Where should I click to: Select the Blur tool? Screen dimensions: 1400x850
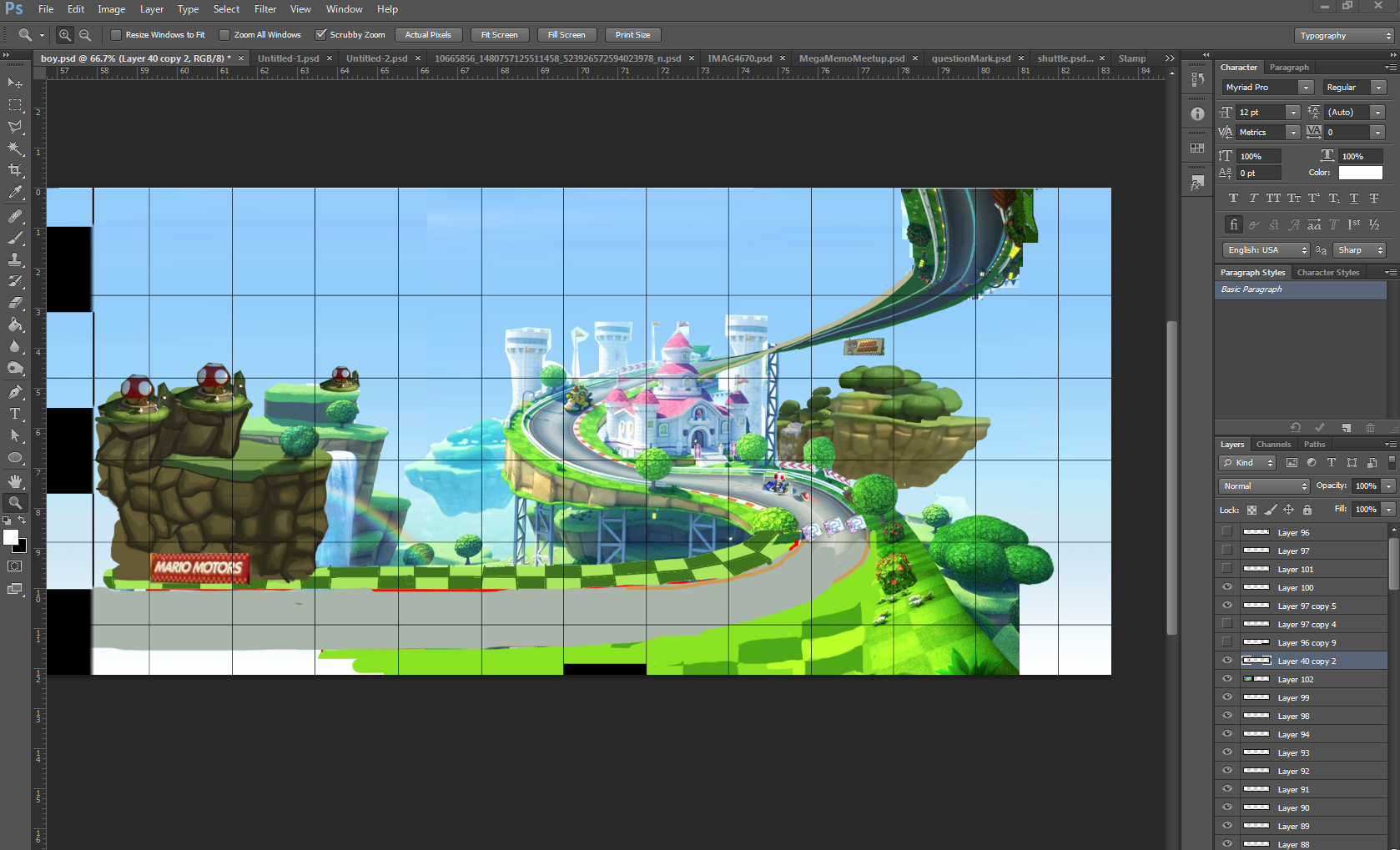pyautogui.click(x=15, y=346)
